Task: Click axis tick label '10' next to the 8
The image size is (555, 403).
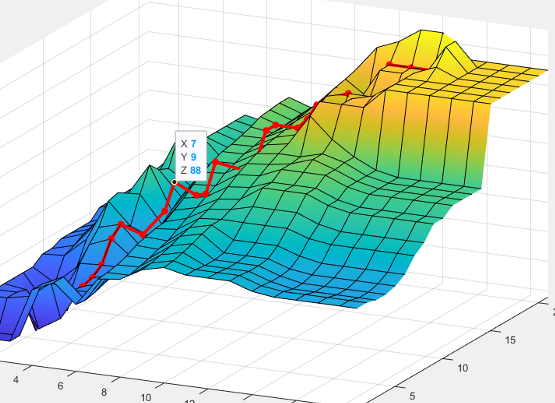Action: [146, 398]
